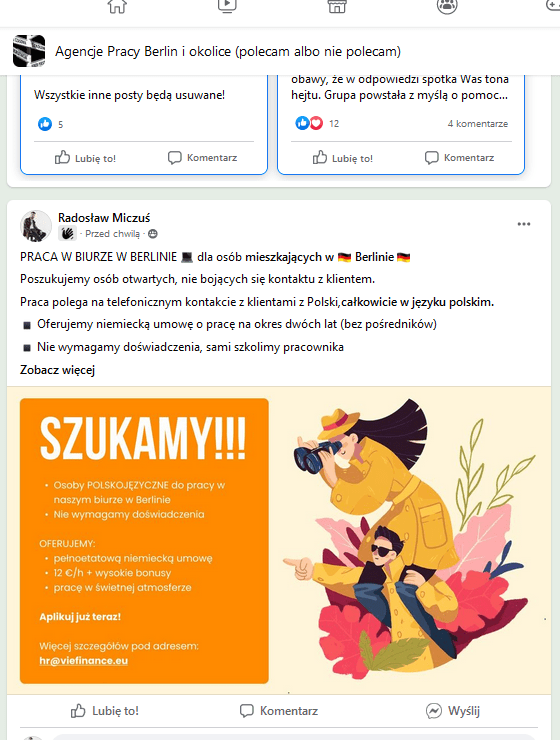The height and width of the screenshot is (740, 560).
Task: Go to the Watch video icon
Action: [227, 6]
